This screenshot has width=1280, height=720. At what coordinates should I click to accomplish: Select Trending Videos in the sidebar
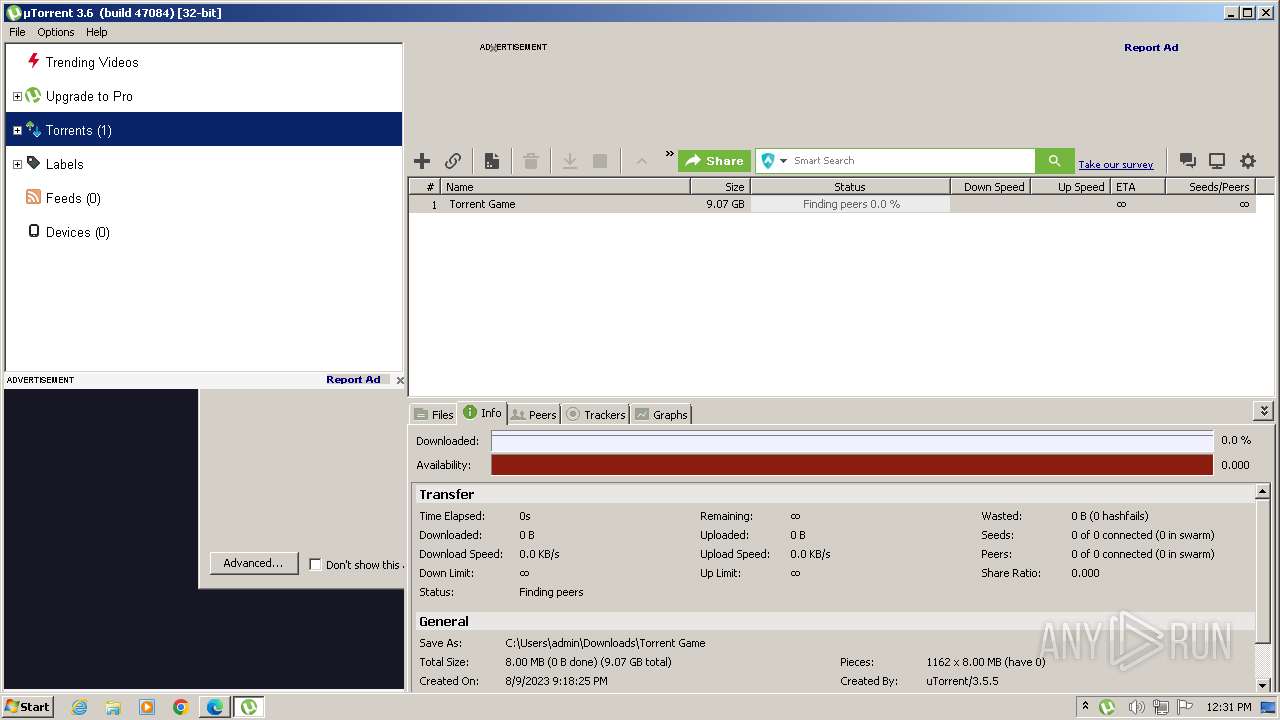(x=92, y=62)
